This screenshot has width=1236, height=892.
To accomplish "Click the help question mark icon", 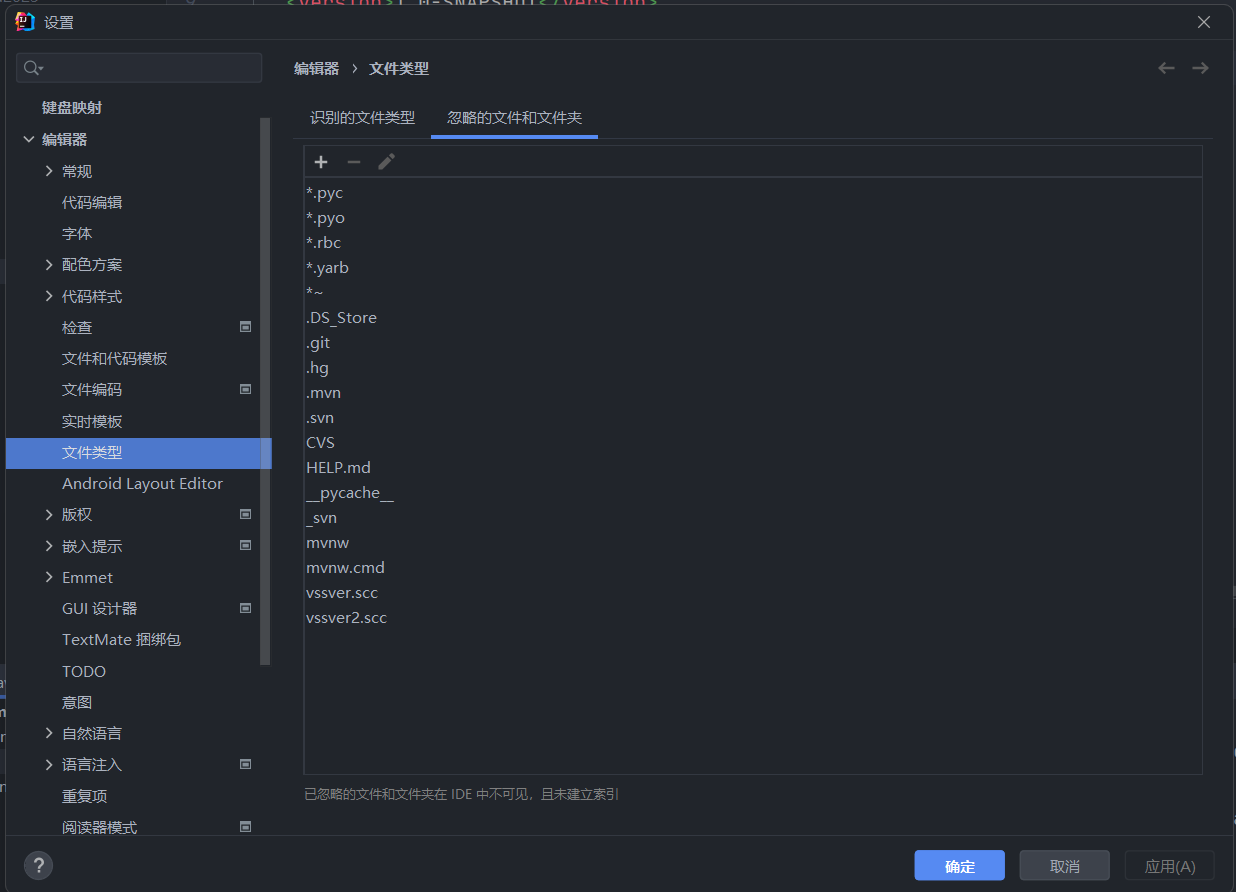I will click(x=38, y=865).
